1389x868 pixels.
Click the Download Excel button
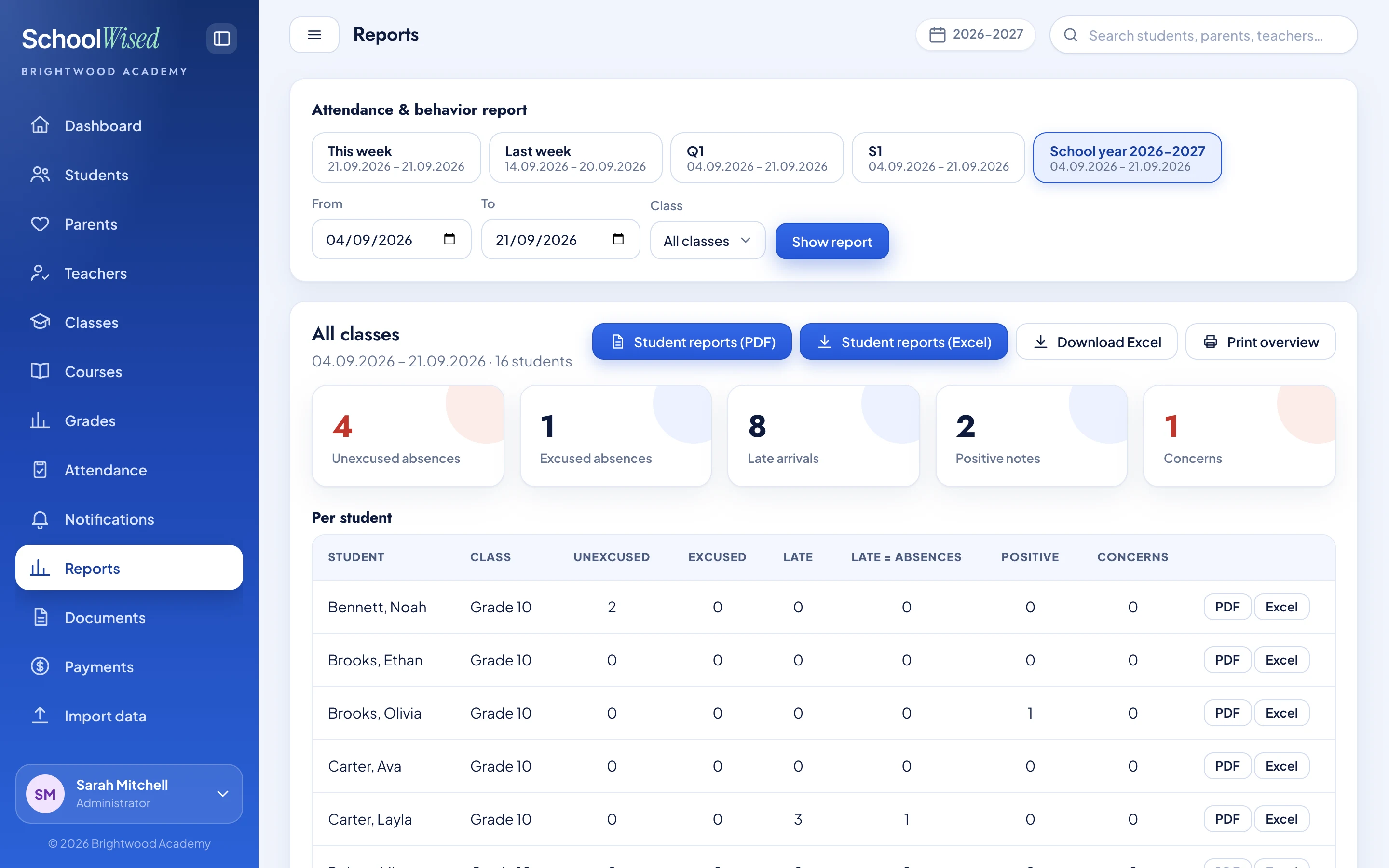coord(1096,341)
